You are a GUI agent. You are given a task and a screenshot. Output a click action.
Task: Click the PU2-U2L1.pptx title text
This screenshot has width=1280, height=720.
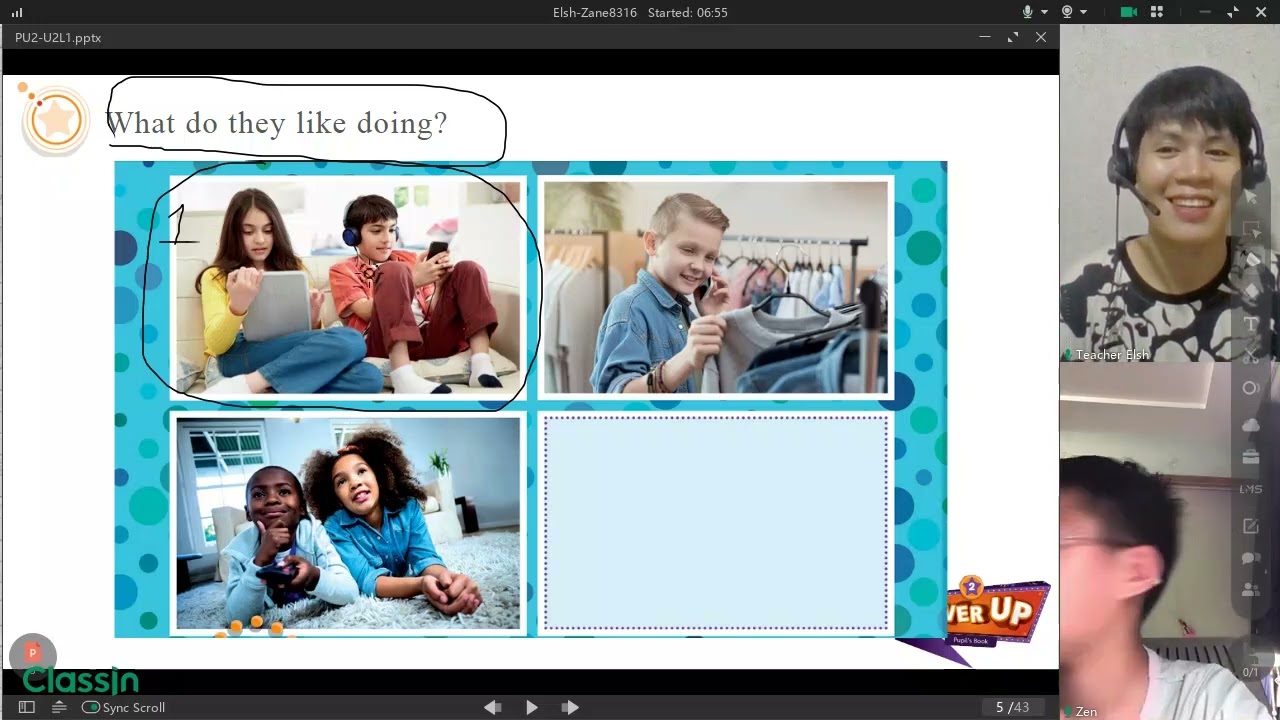coord(58,37)
